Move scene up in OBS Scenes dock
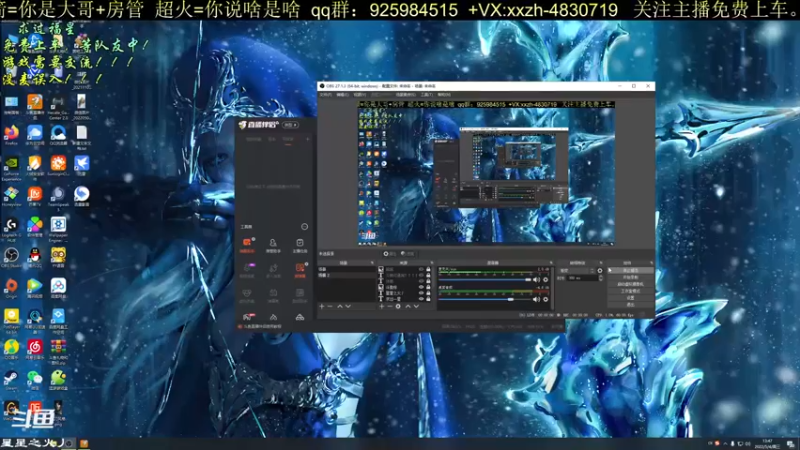The image size is (800, 450). (340, 306)
